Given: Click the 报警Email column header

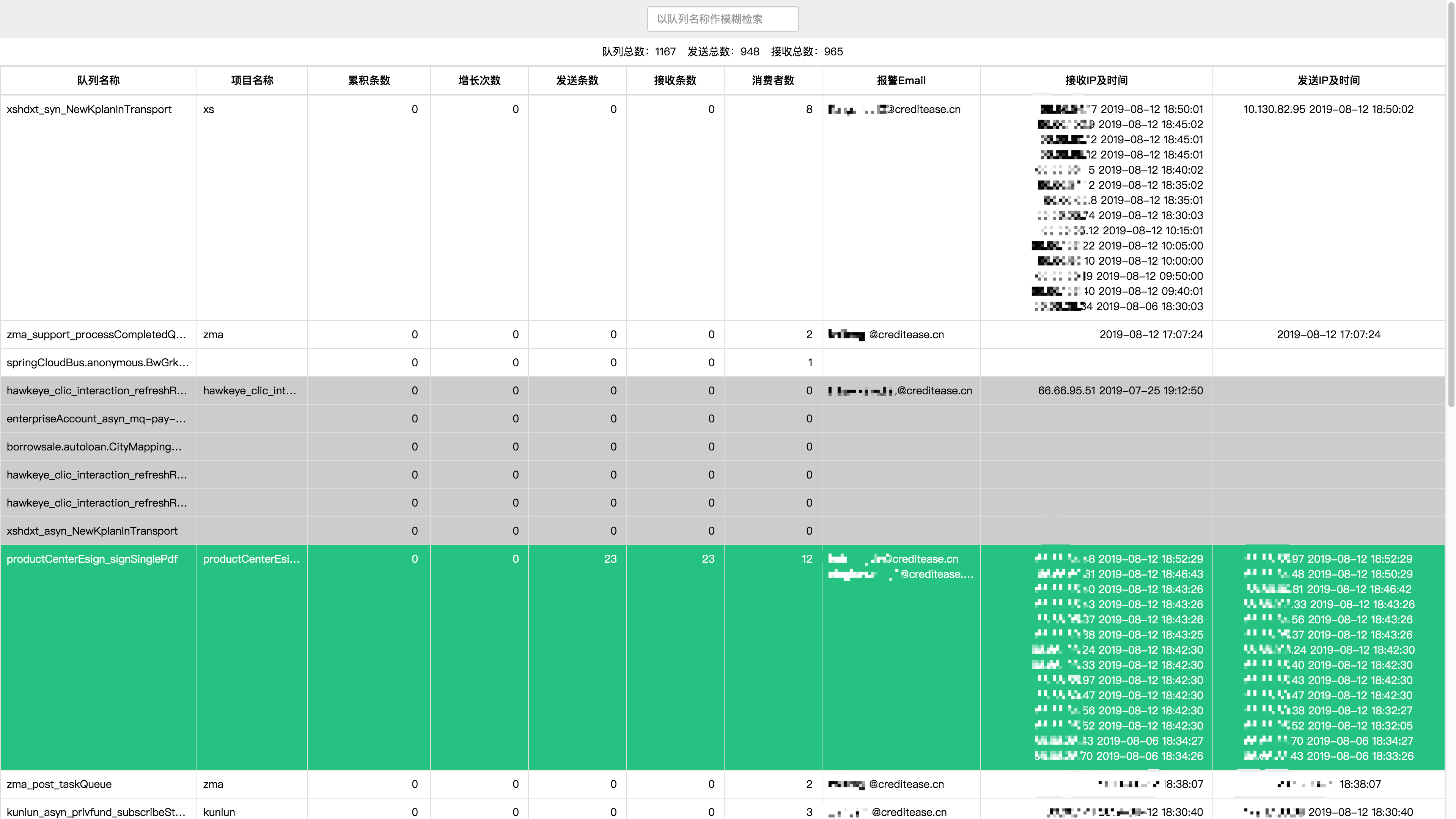Looking at the screenshot, I should [901, 80].
